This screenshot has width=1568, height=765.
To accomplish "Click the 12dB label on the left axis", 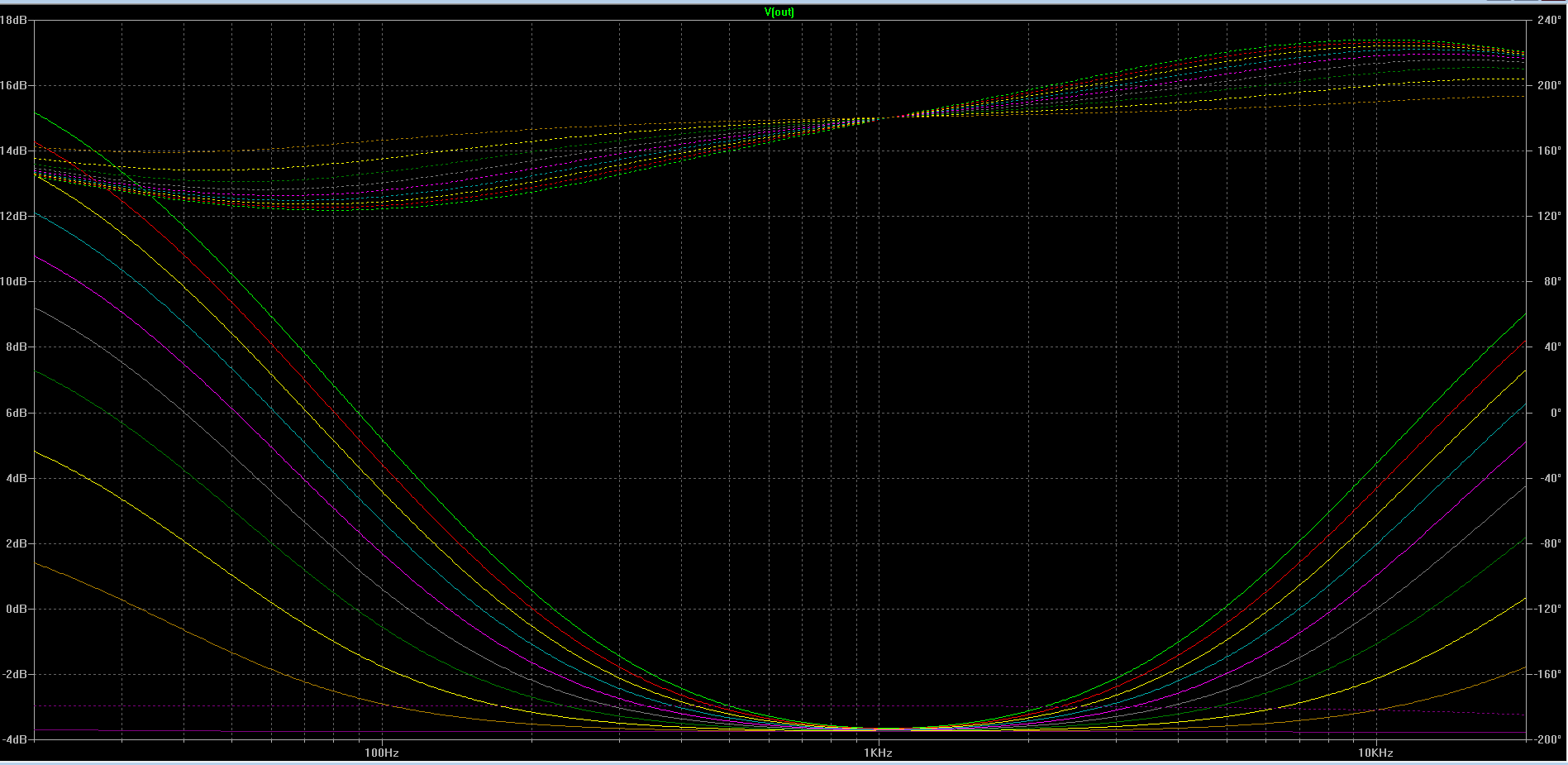I will (15, 216).
